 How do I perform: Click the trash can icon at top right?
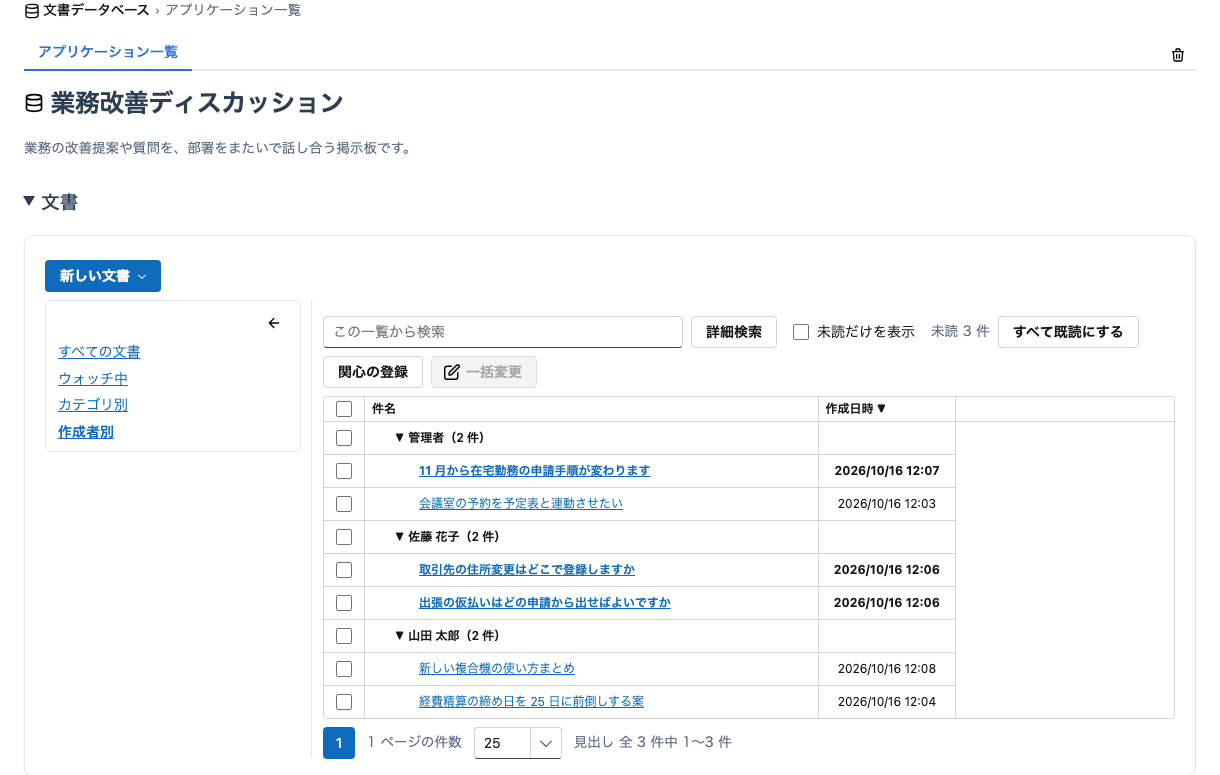click(x=1177, y=55)
